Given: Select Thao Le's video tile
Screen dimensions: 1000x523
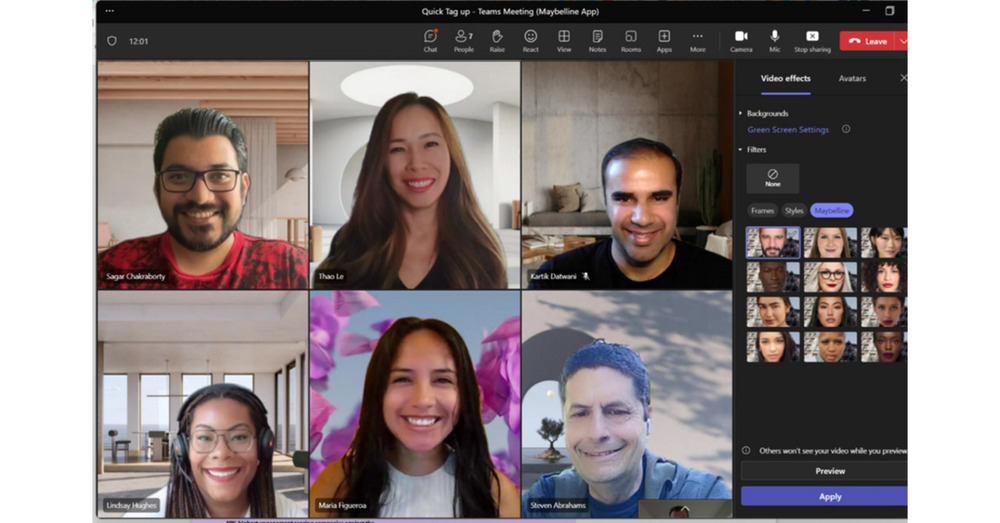Looking at the screenshot, I should click(x=415, y=175).
